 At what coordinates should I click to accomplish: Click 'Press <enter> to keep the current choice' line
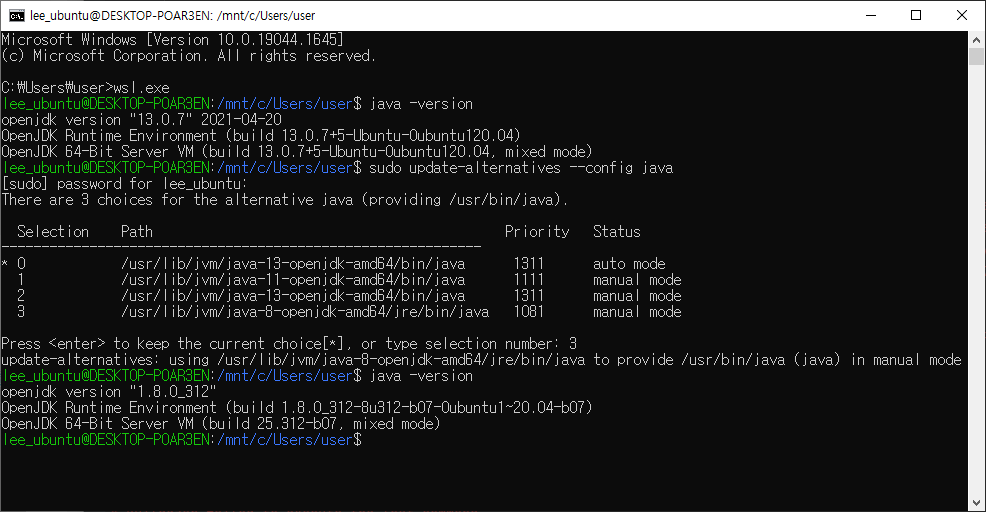coord(289,343)
